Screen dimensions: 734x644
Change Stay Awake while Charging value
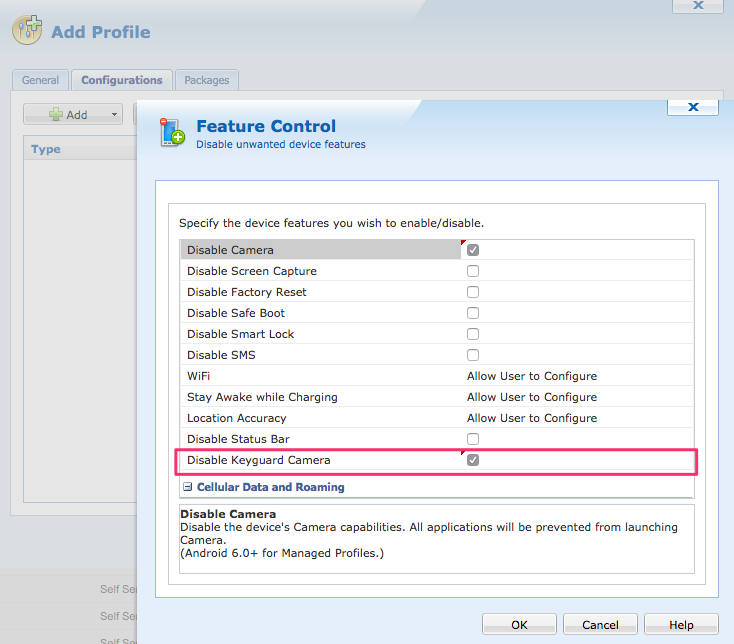pyautogui.click(x=532, y=397)
